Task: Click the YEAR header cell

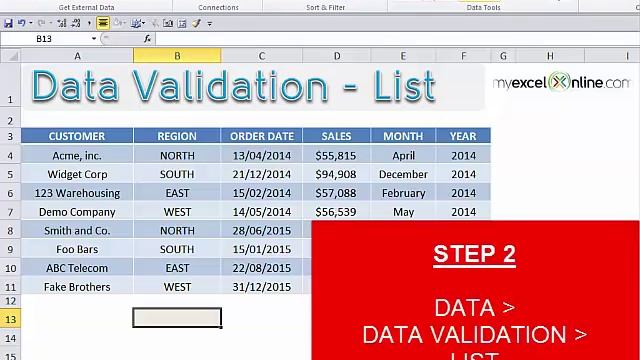Action: pos(463,136)
